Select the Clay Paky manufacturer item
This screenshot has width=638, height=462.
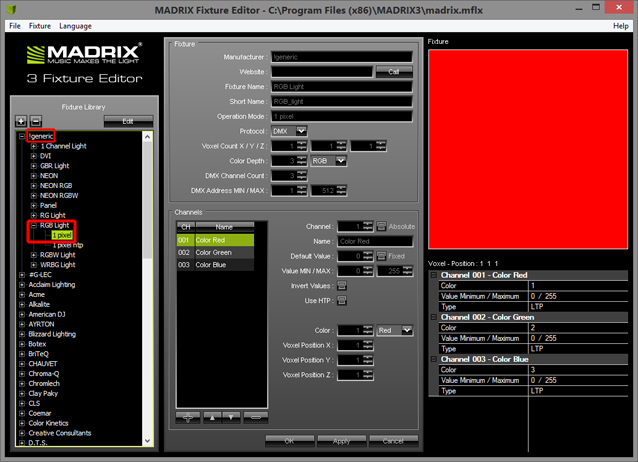[43, 394]
